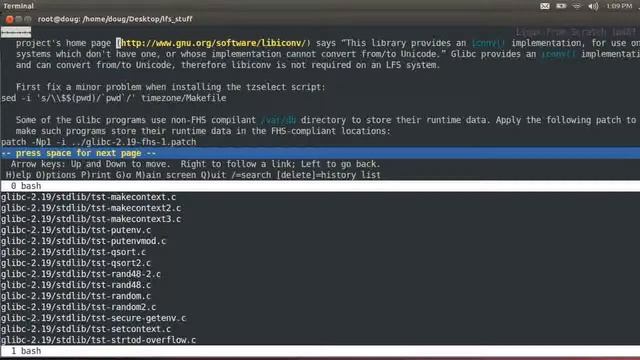Click the line tst-setcontext.c

(x=86, y=329)
